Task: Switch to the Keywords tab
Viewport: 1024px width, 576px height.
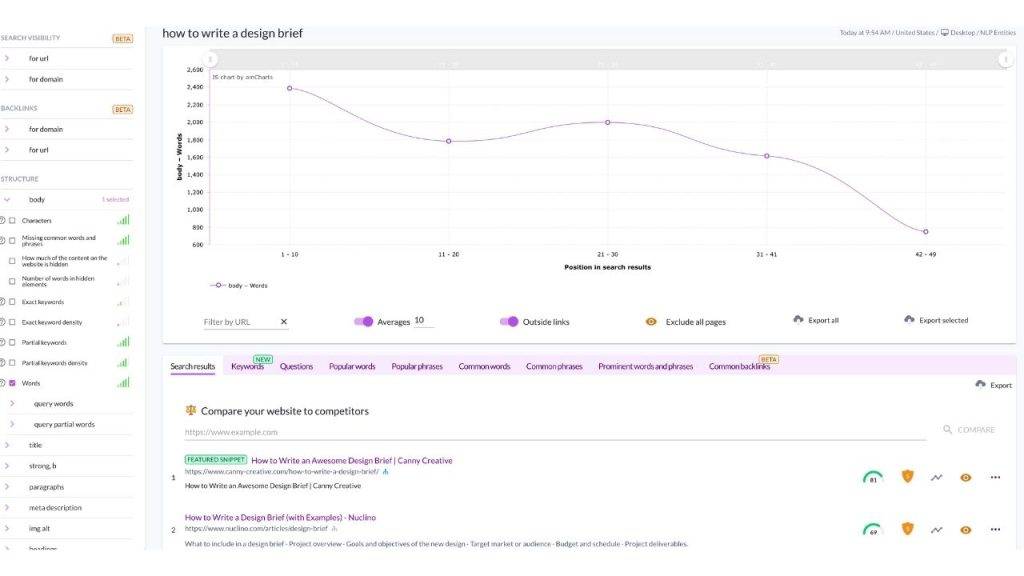Action: (x=248, y=366)
